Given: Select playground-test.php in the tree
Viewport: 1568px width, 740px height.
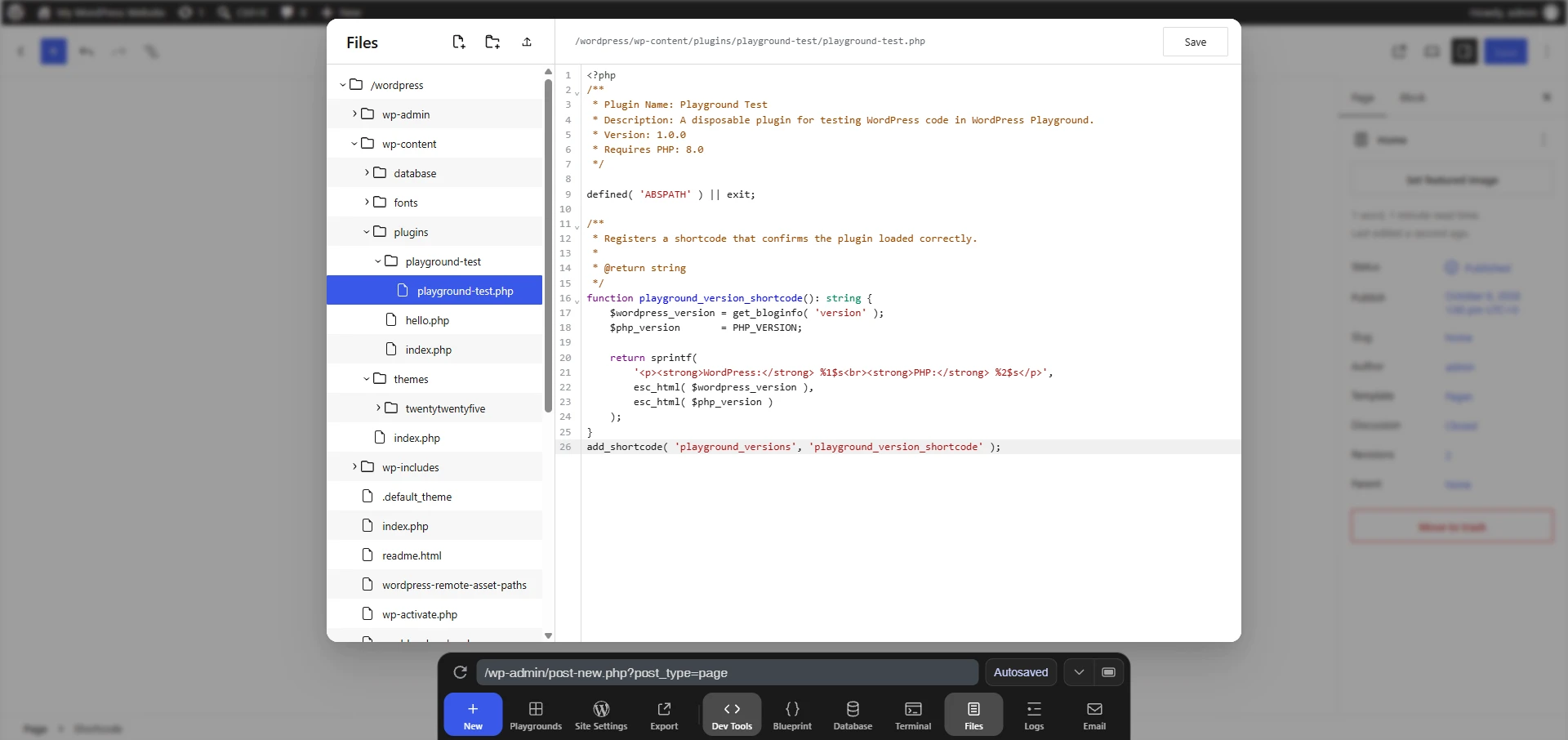Looking at the screenshot, I should click(x=434, y=291).
